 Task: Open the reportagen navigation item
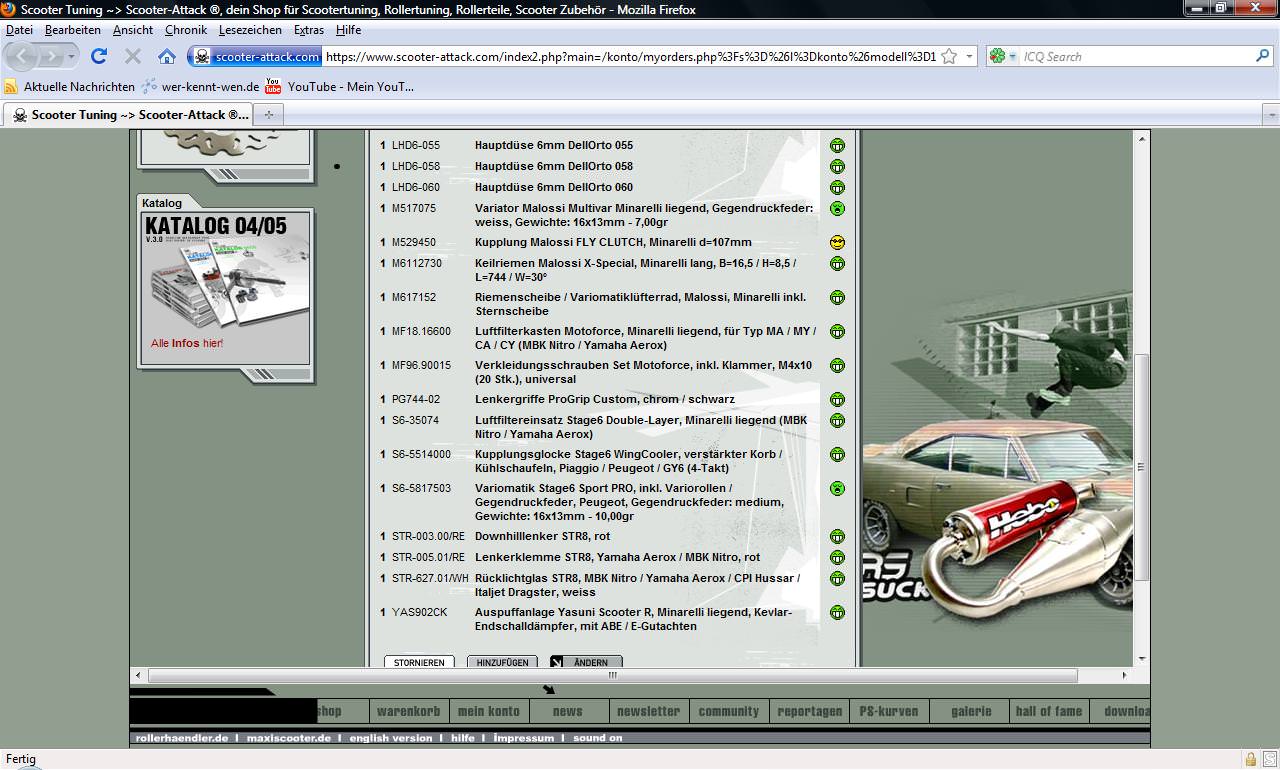coord(809,711)
